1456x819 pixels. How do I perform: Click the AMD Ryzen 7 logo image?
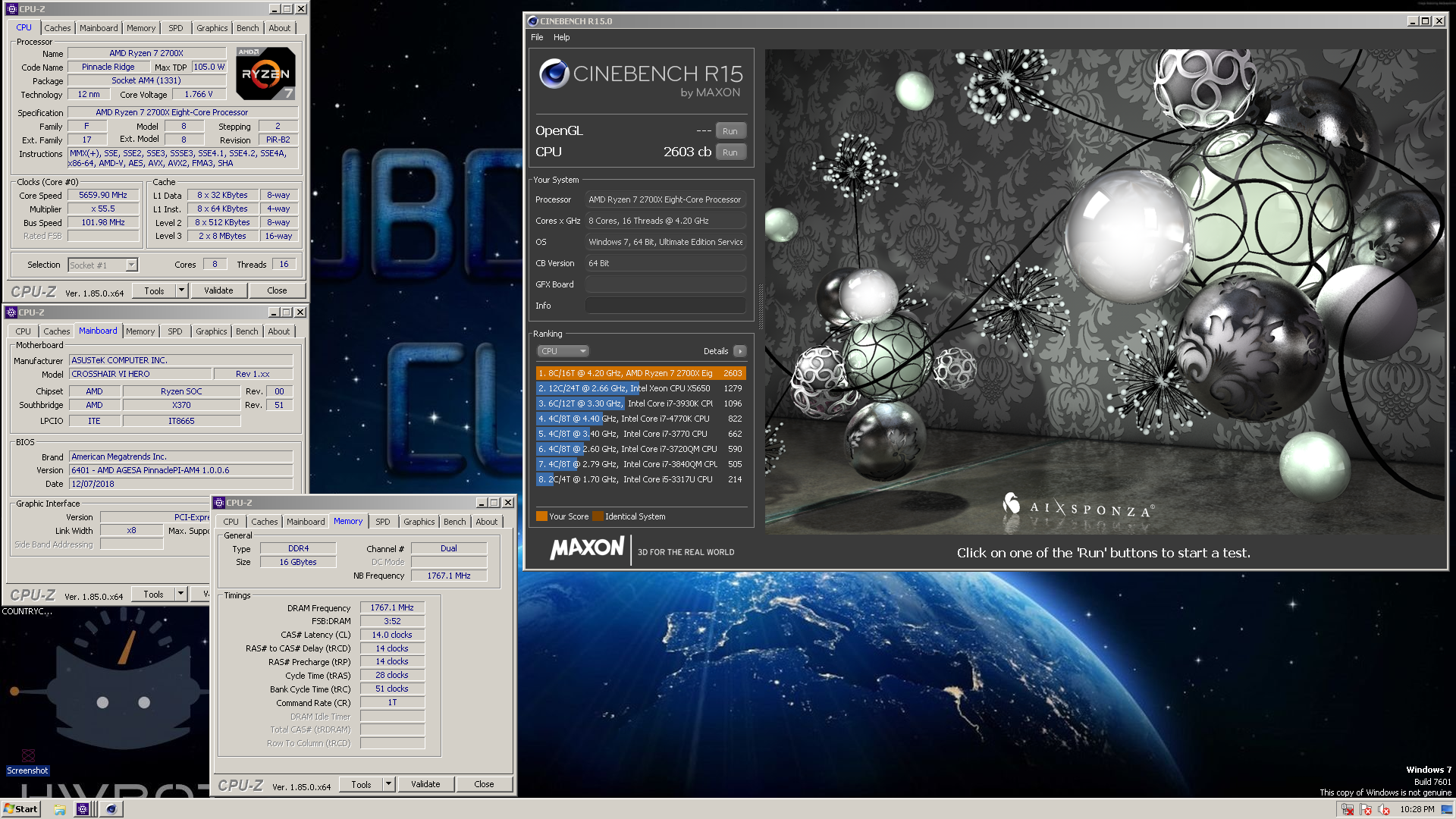pos(265,74)
